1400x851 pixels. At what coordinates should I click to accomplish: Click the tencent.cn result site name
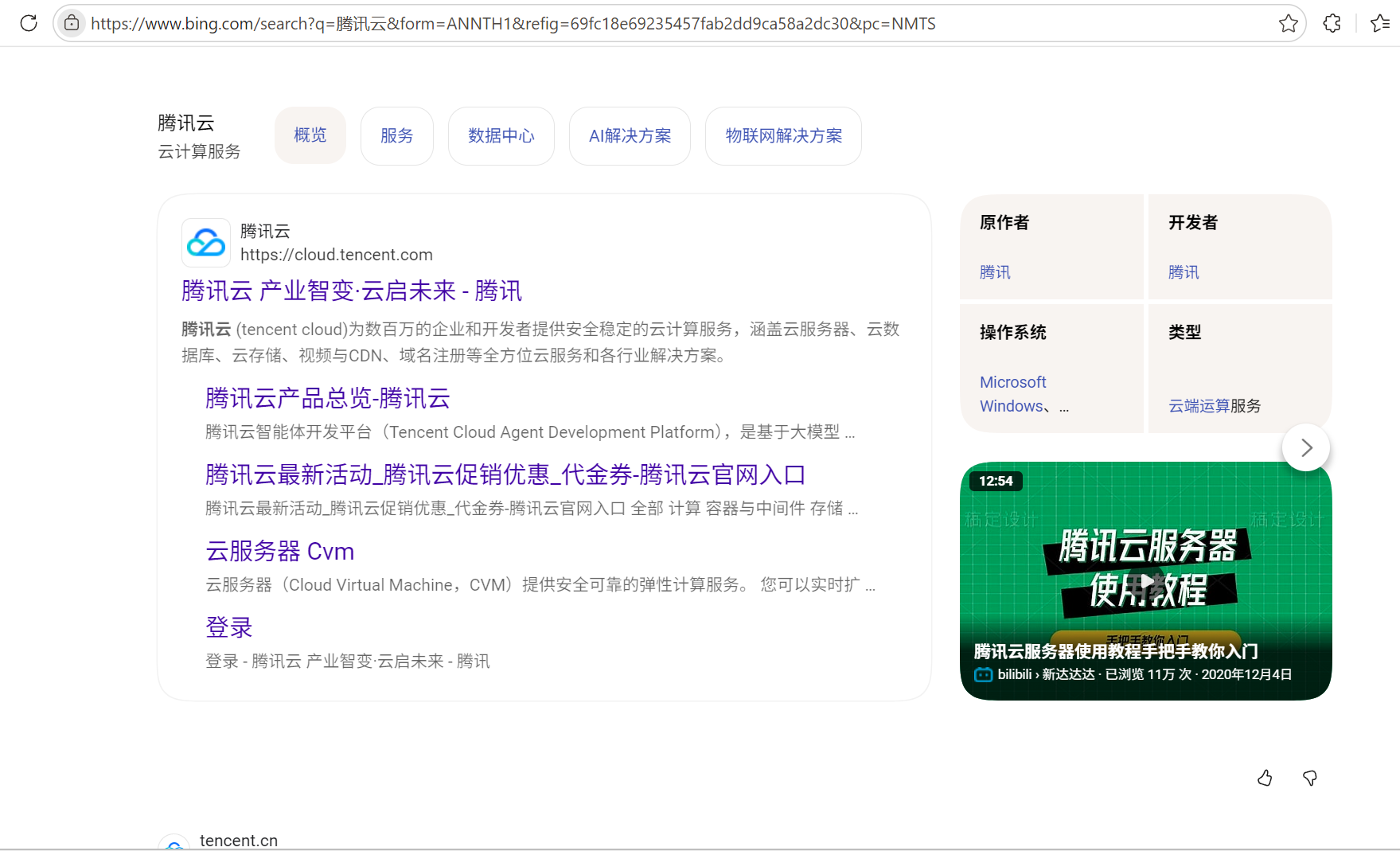pos(239,841)
